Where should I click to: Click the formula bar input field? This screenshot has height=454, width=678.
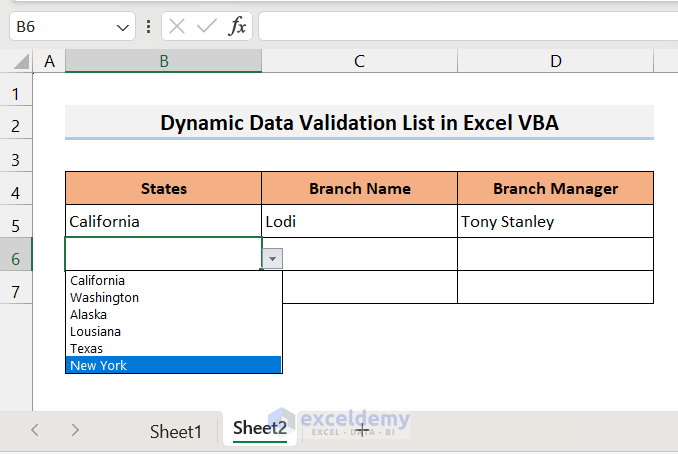click(x=465, y=27)
